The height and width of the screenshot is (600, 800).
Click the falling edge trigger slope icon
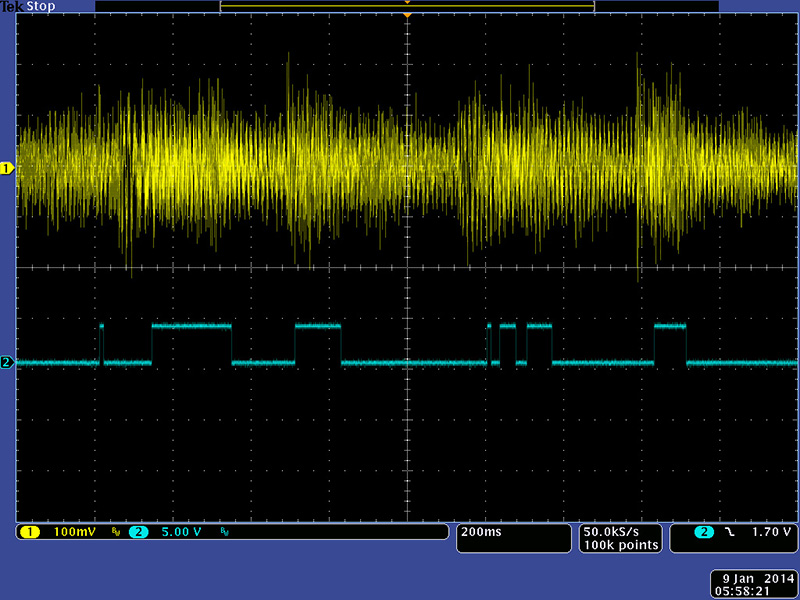click(x=729, y=532)
